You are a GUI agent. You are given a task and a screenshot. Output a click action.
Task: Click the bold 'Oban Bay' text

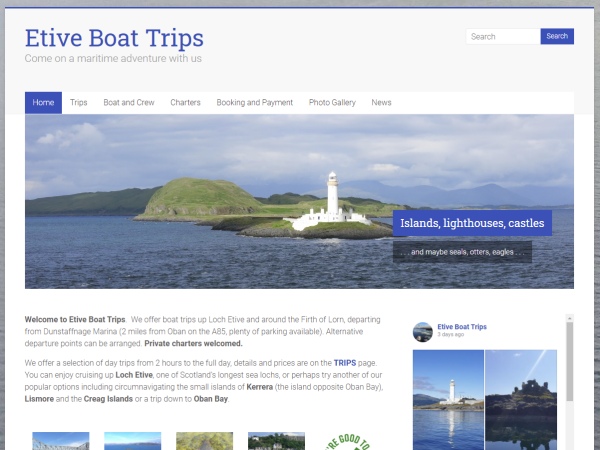(x=210, y=399)
